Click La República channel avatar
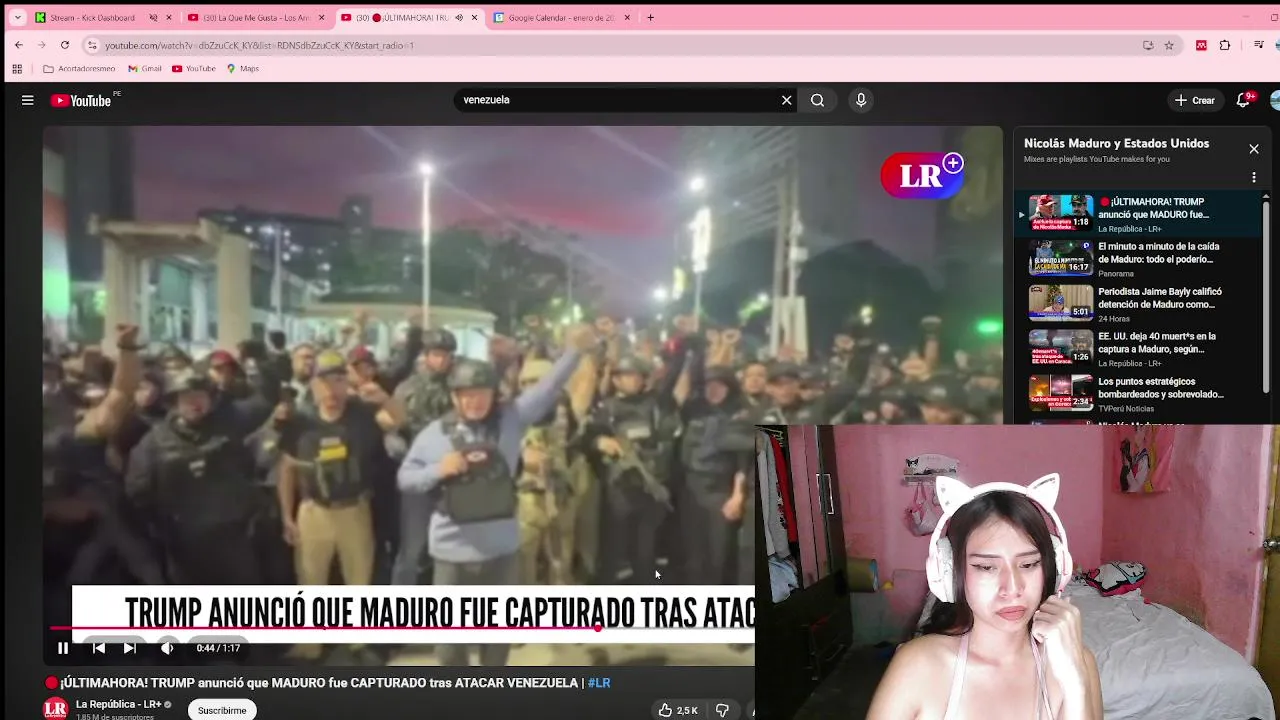 55,709
